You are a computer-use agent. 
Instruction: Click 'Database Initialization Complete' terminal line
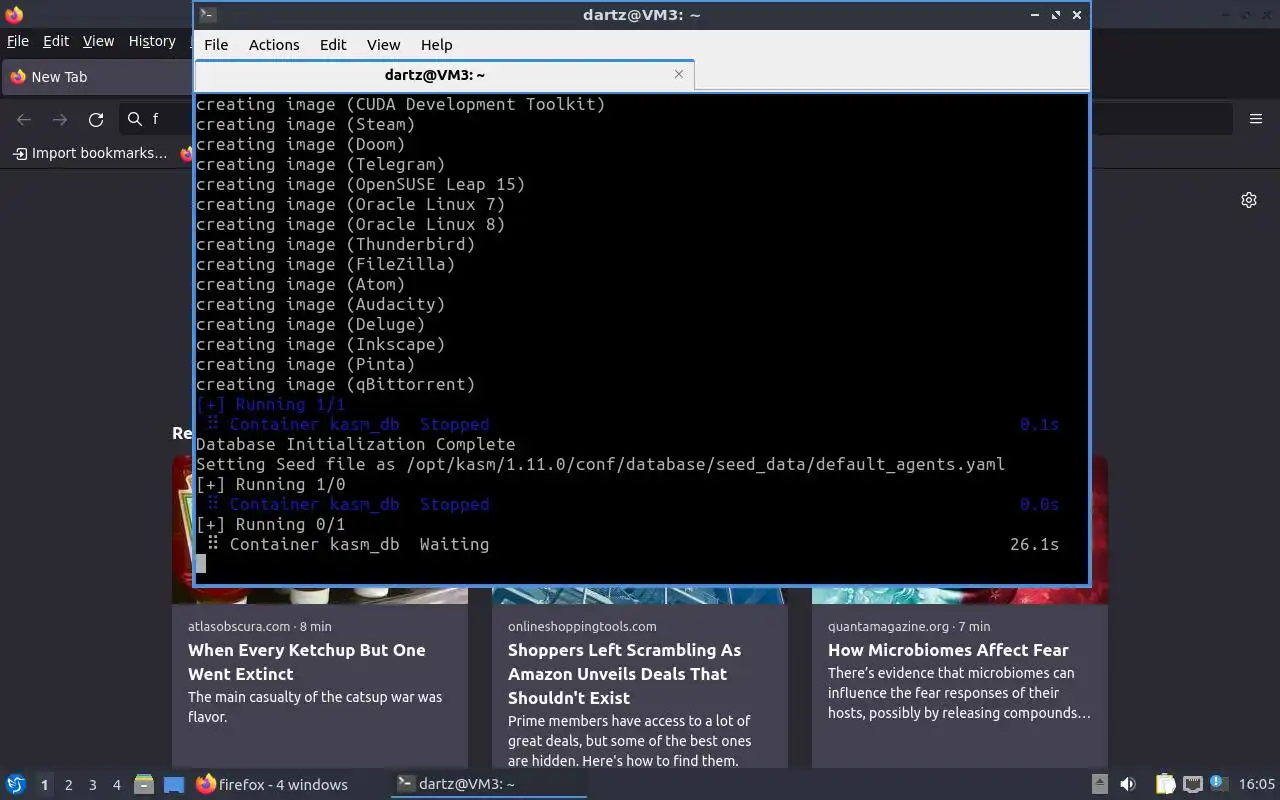(356, 444)
